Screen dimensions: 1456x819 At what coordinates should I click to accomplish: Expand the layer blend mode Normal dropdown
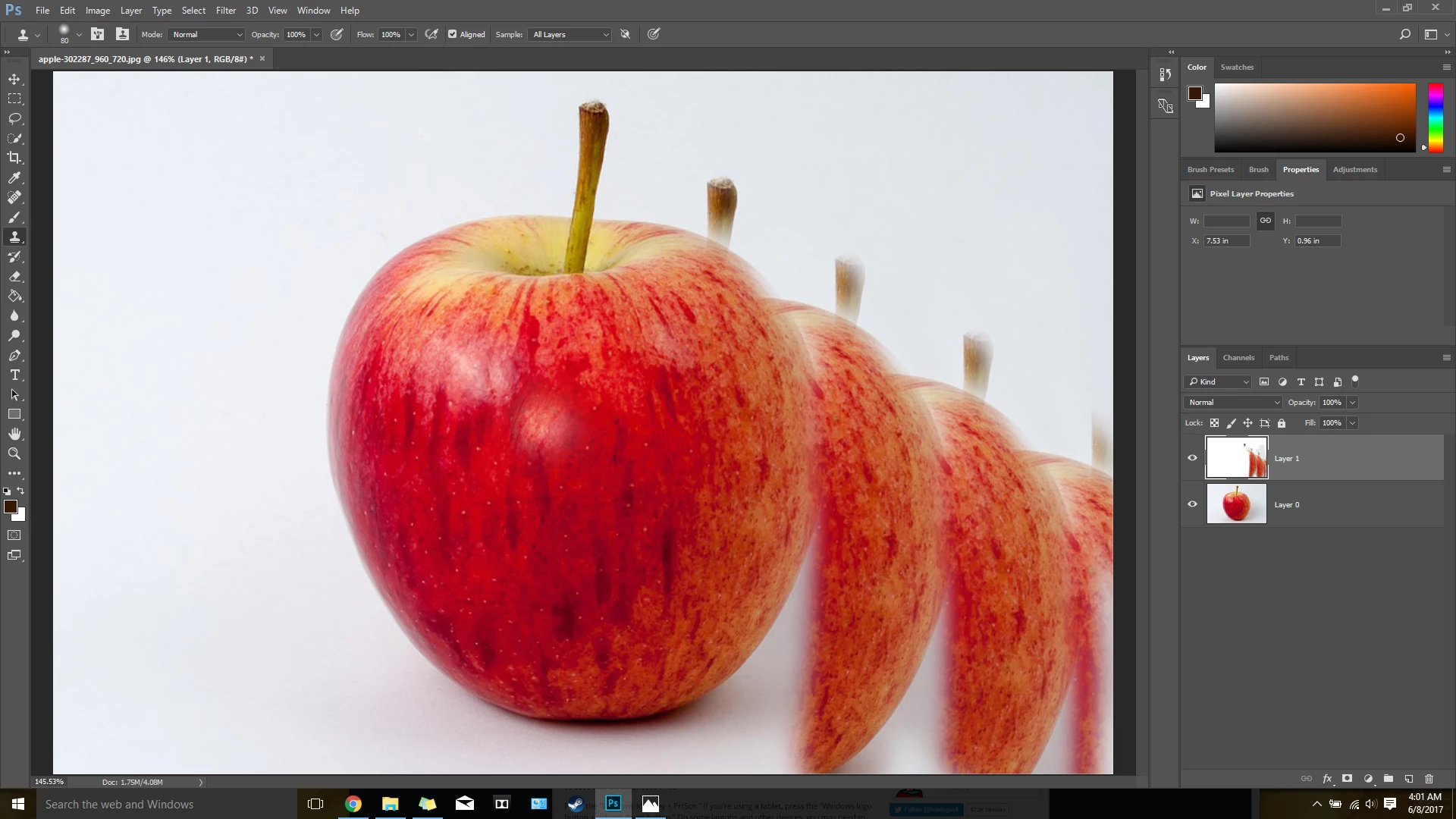point(1233,403)
